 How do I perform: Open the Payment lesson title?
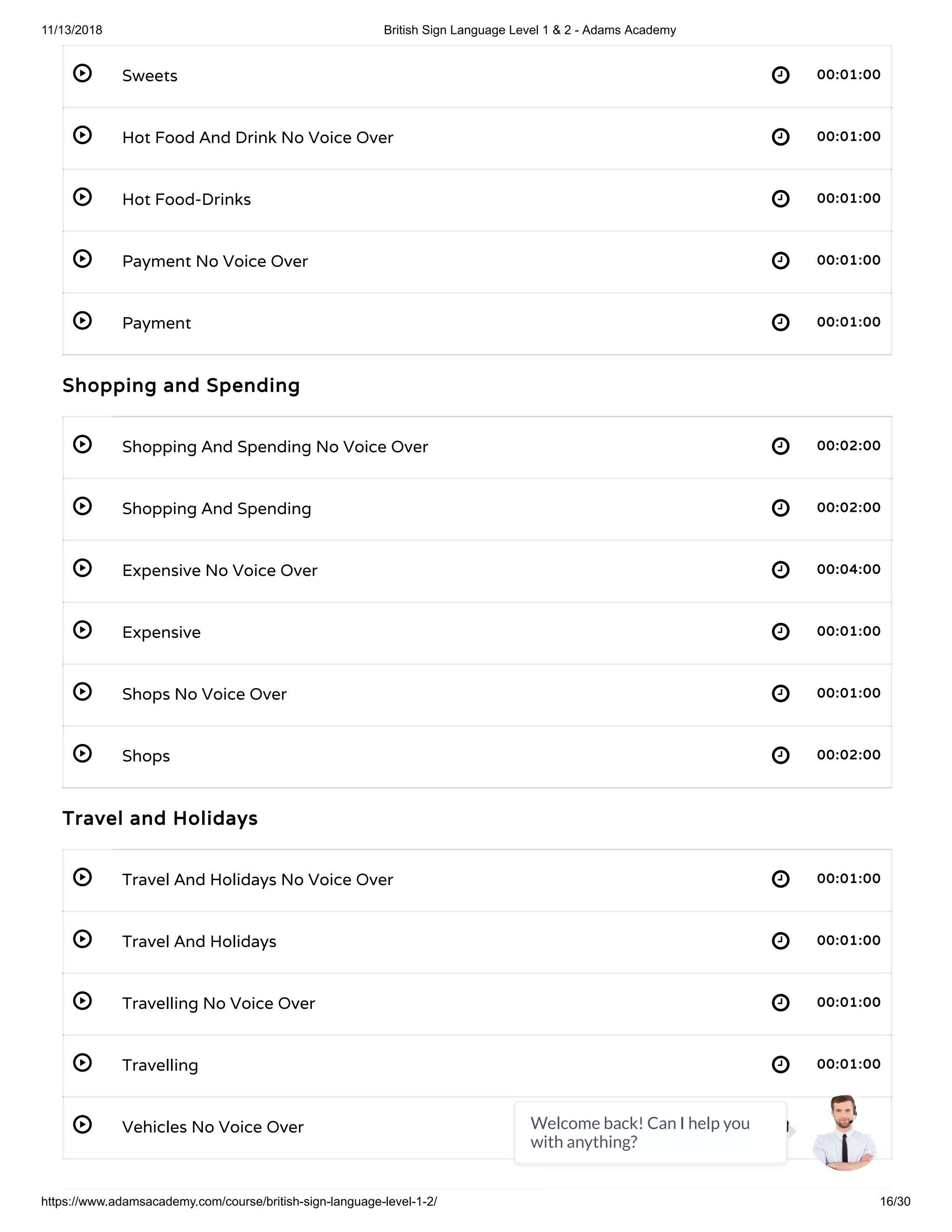coord(157,323)
